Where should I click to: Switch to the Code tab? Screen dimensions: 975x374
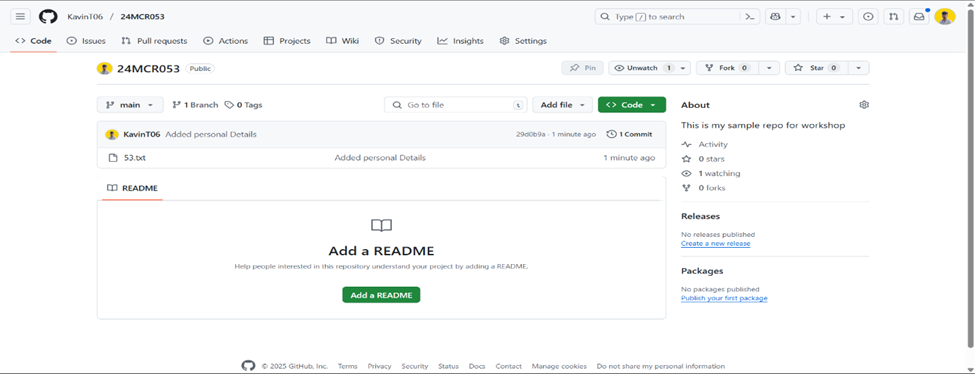point(34,41)
